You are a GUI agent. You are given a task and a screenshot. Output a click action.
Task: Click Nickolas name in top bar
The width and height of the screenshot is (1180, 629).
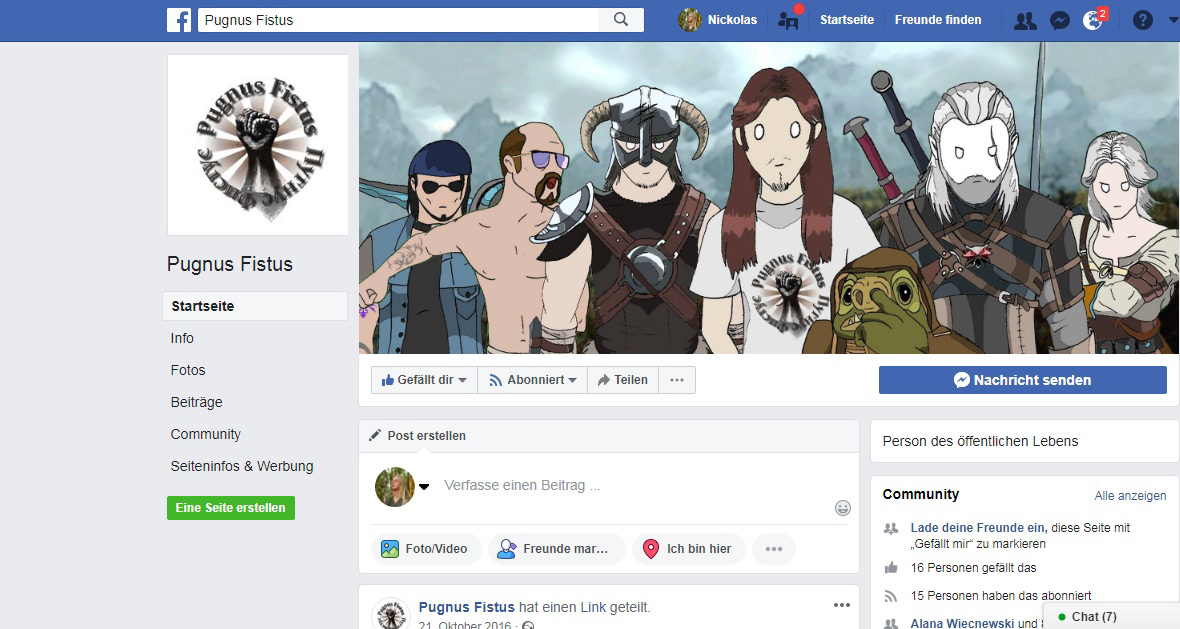click(732, 20)
